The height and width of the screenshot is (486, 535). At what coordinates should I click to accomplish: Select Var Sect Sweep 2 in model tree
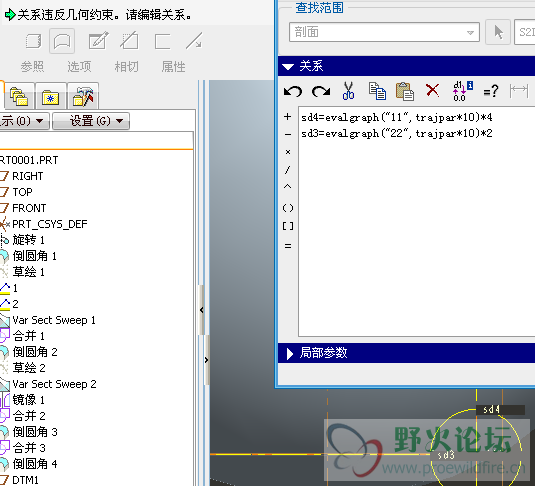click(x=54, y=384)
